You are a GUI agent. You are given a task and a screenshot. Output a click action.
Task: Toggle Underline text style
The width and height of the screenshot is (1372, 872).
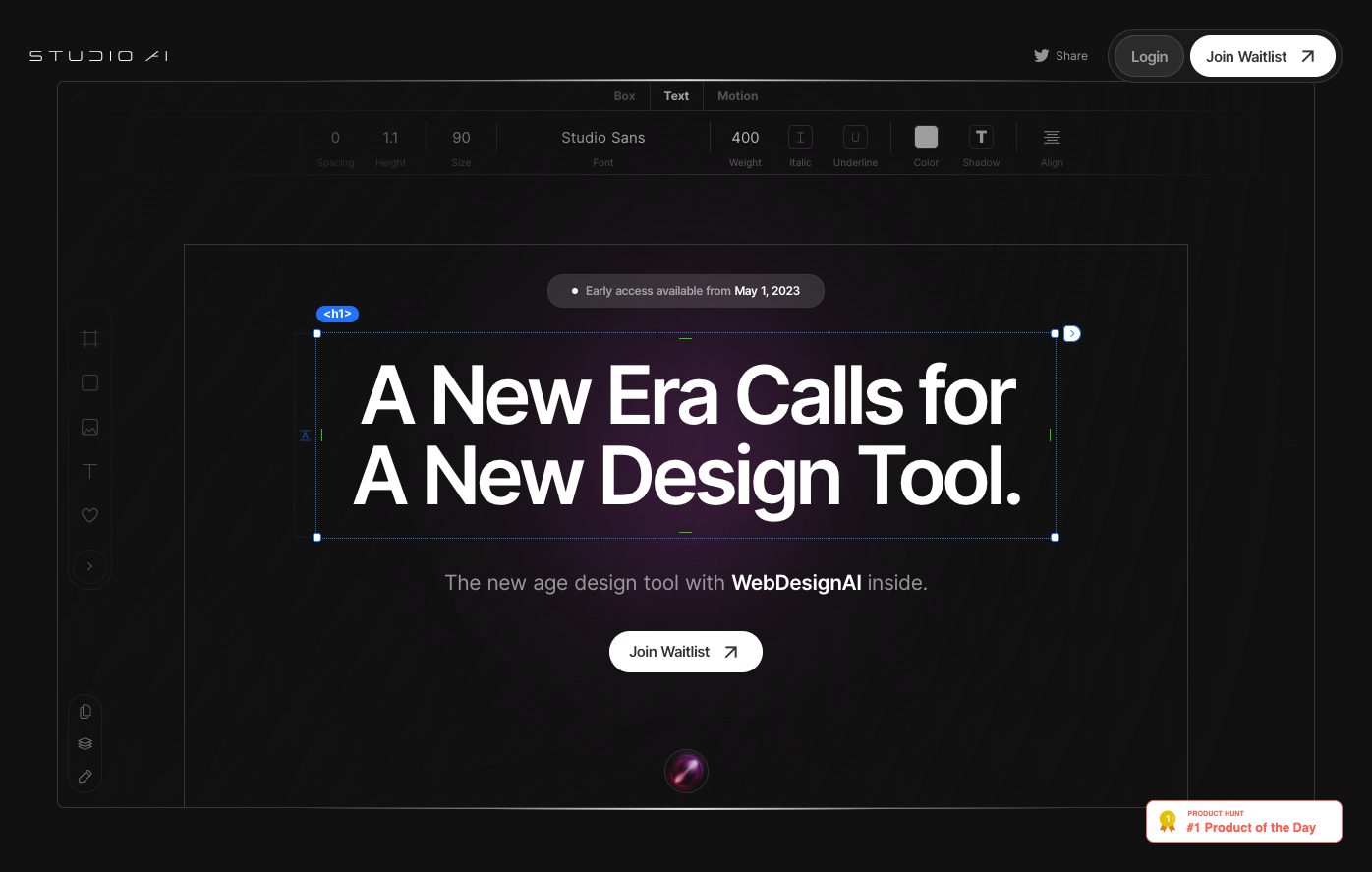855,138
